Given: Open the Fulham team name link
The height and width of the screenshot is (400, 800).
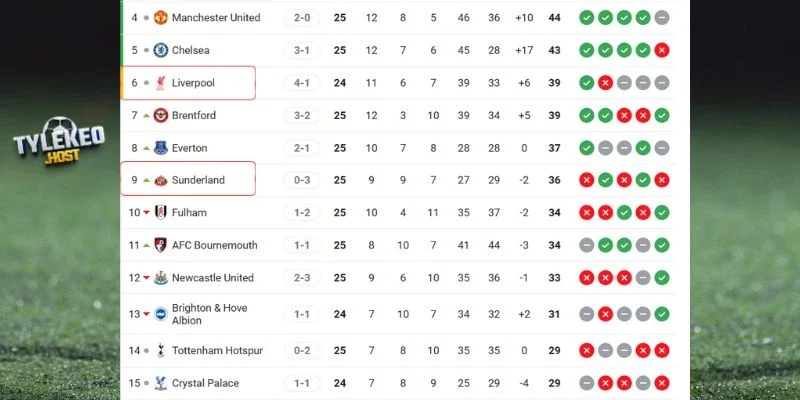Looking at the screenshot, I should pyautogui.click(x=189, y=212).
